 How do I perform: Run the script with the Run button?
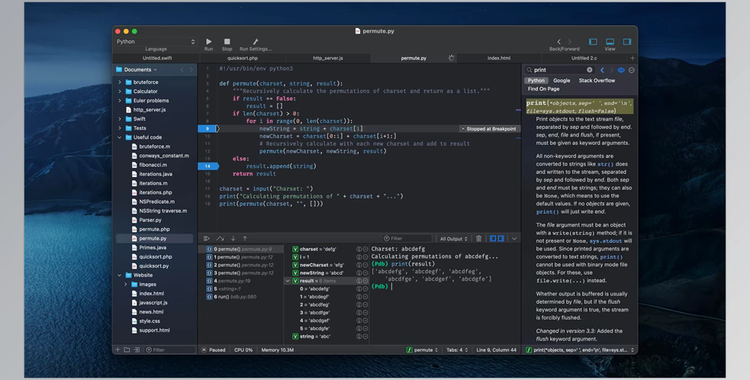pyautogui.click(x=209, y=42)
